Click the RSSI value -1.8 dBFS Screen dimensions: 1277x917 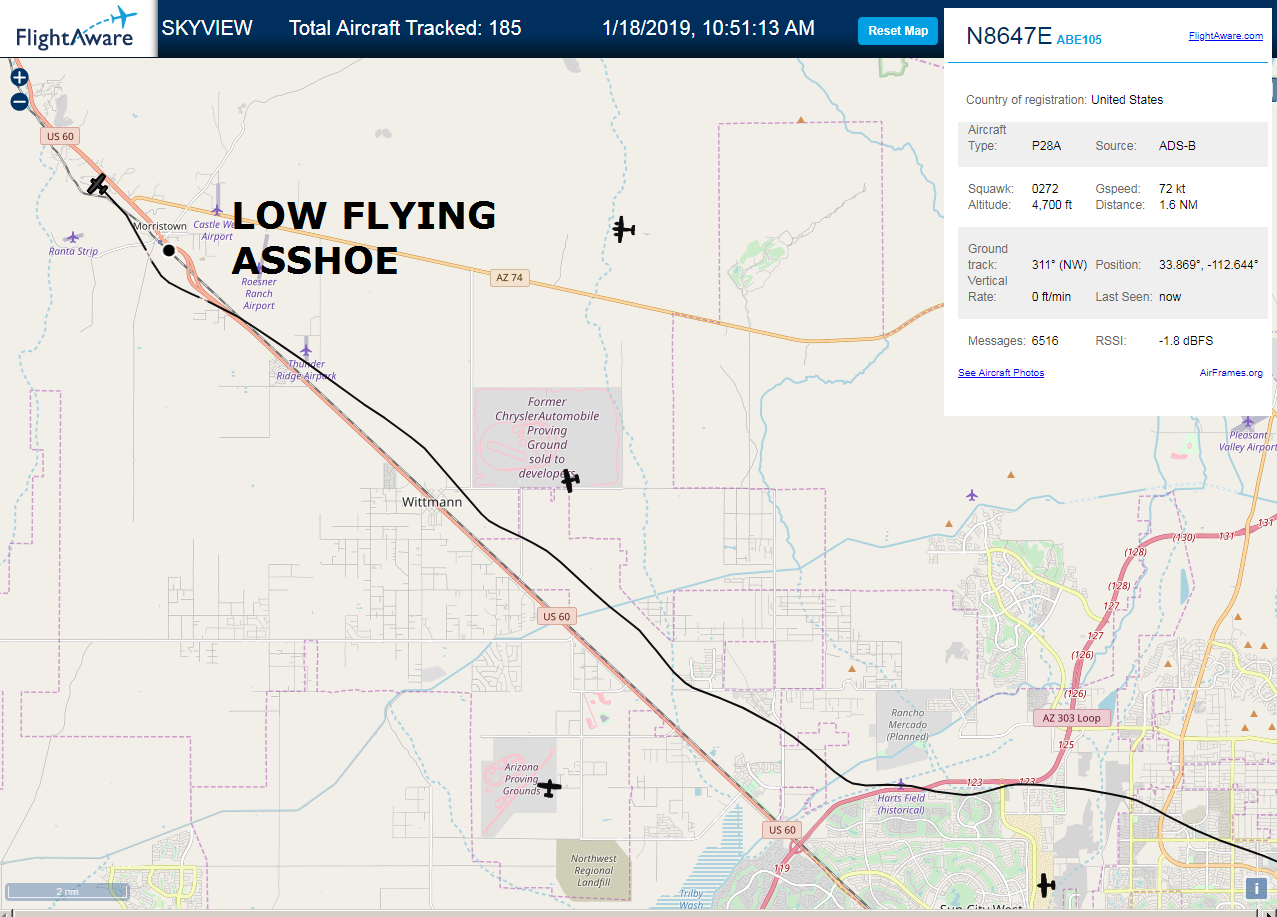pos(1186,341)
